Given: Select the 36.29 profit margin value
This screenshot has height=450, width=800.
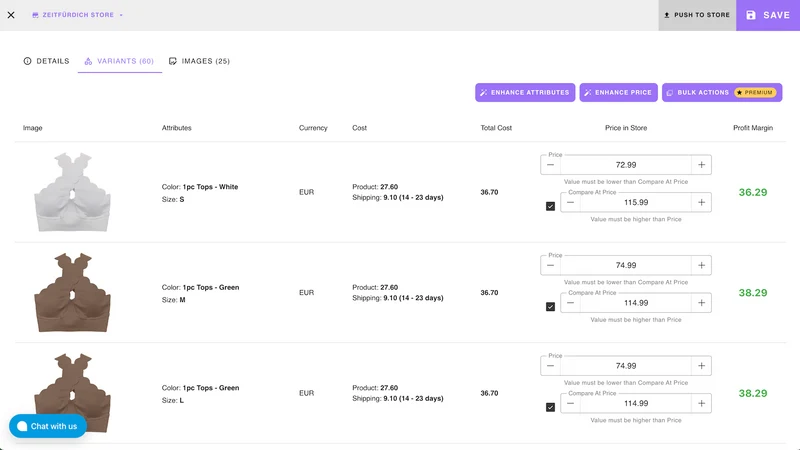Looking at the screenshot, I should coord(753,192).
